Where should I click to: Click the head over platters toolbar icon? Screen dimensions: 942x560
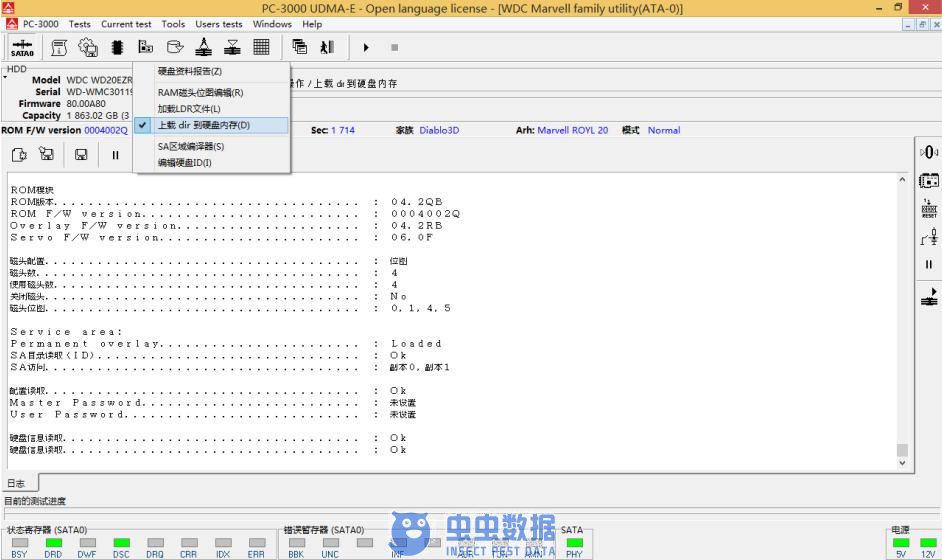coord(232,47)
